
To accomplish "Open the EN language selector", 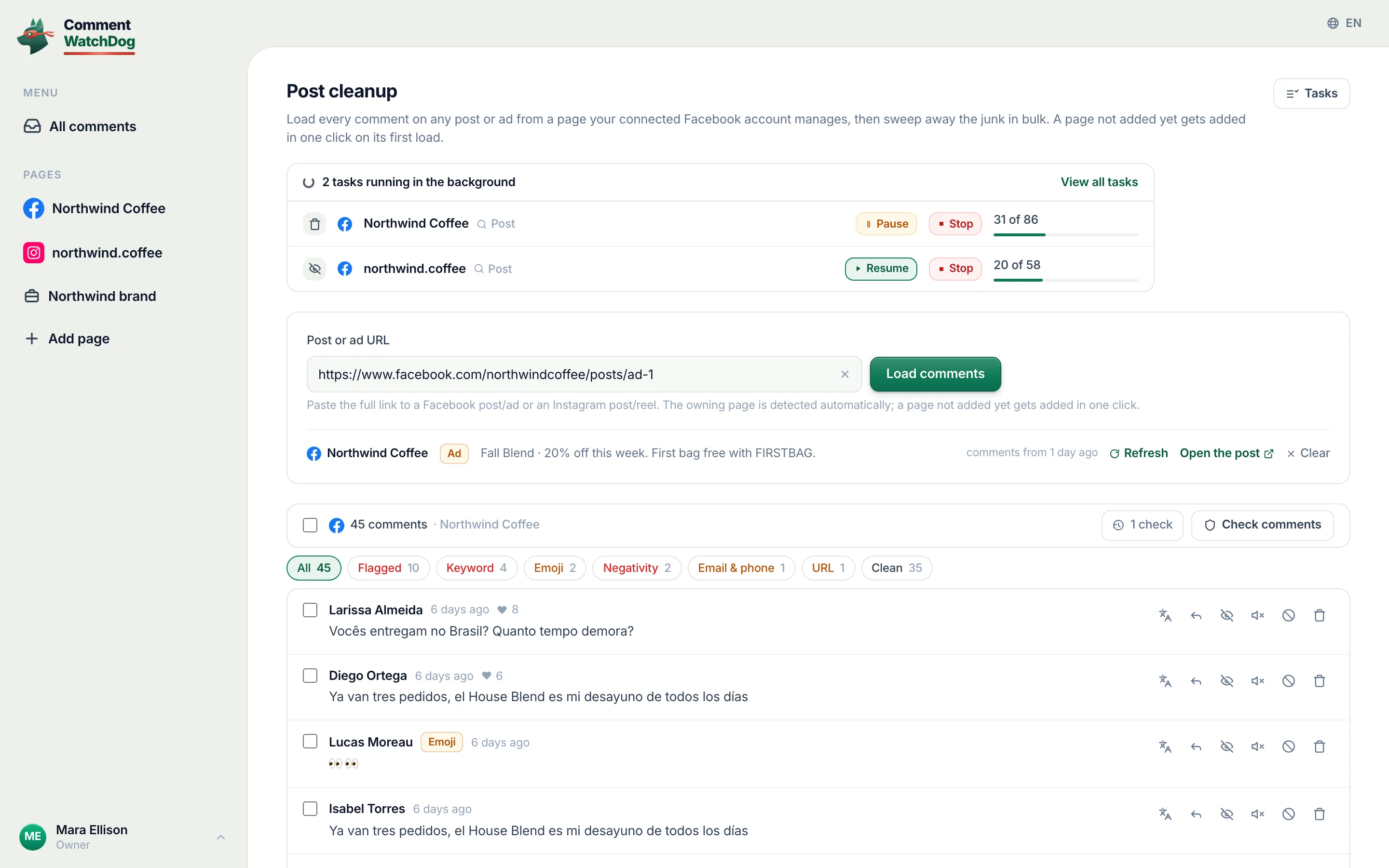I will 1344,23.
